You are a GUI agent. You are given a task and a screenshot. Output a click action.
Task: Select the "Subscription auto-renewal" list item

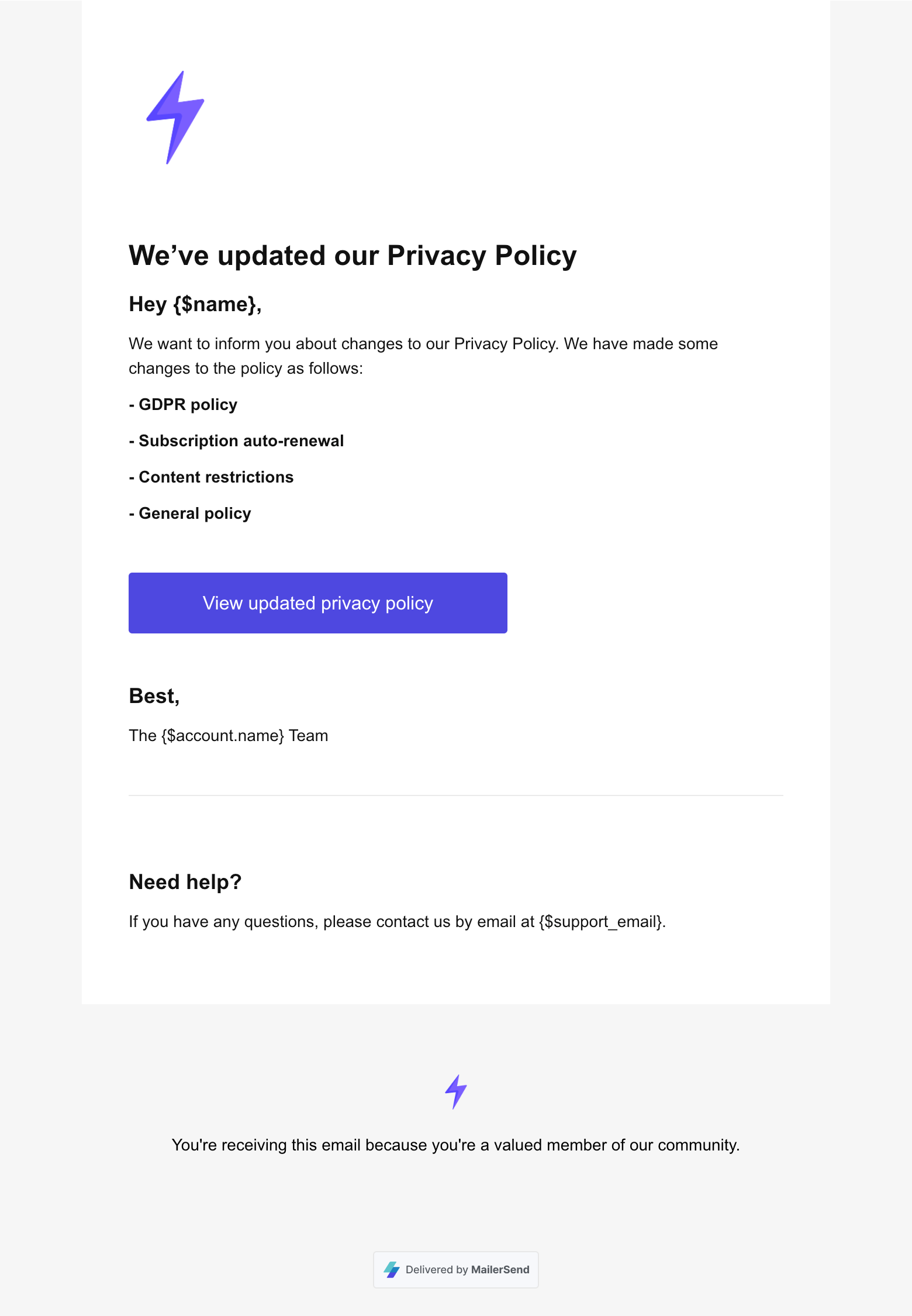coord(236,441)
